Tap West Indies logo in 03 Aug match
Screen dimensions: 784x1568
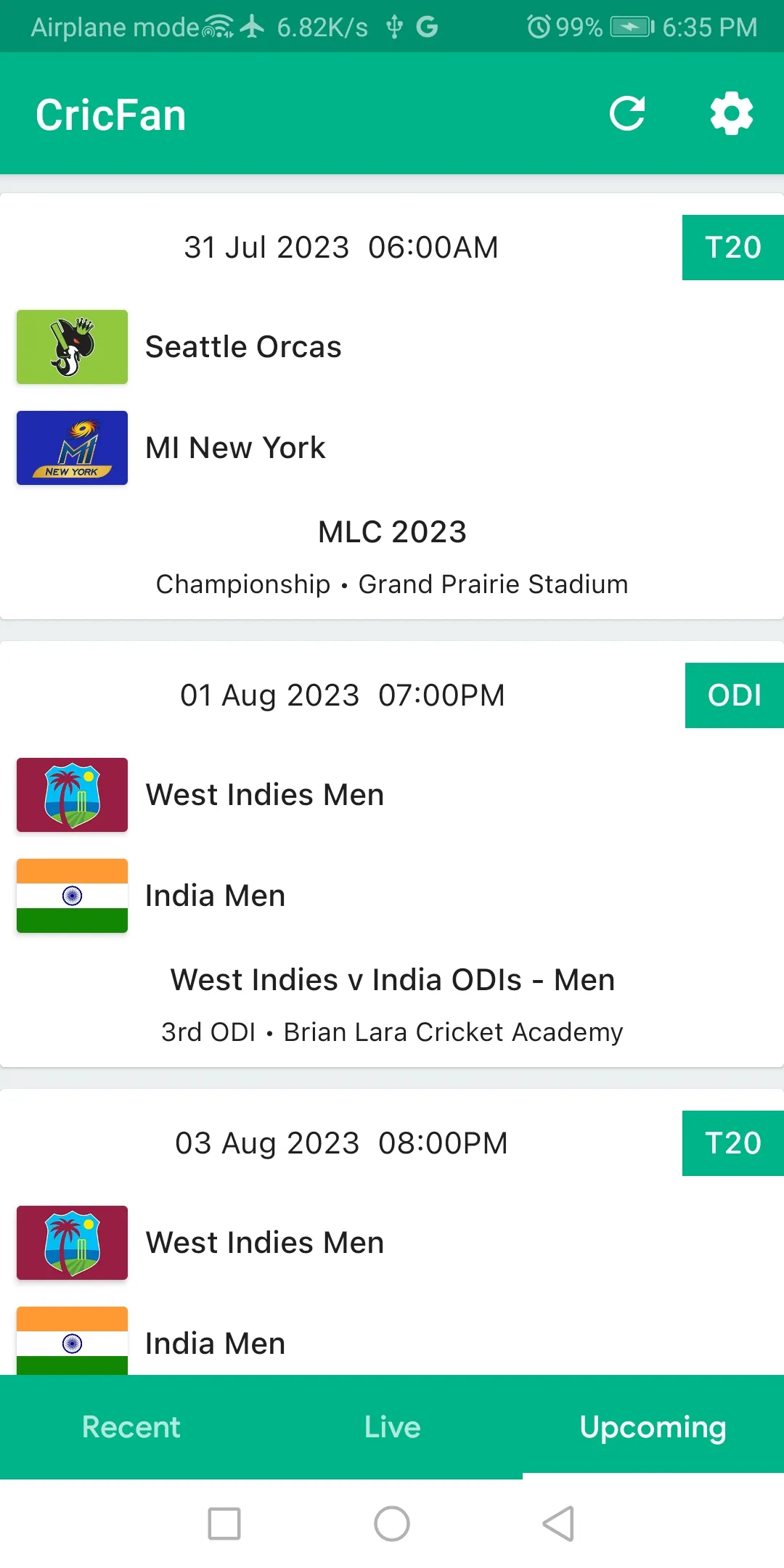click(x=72, y=1243)
